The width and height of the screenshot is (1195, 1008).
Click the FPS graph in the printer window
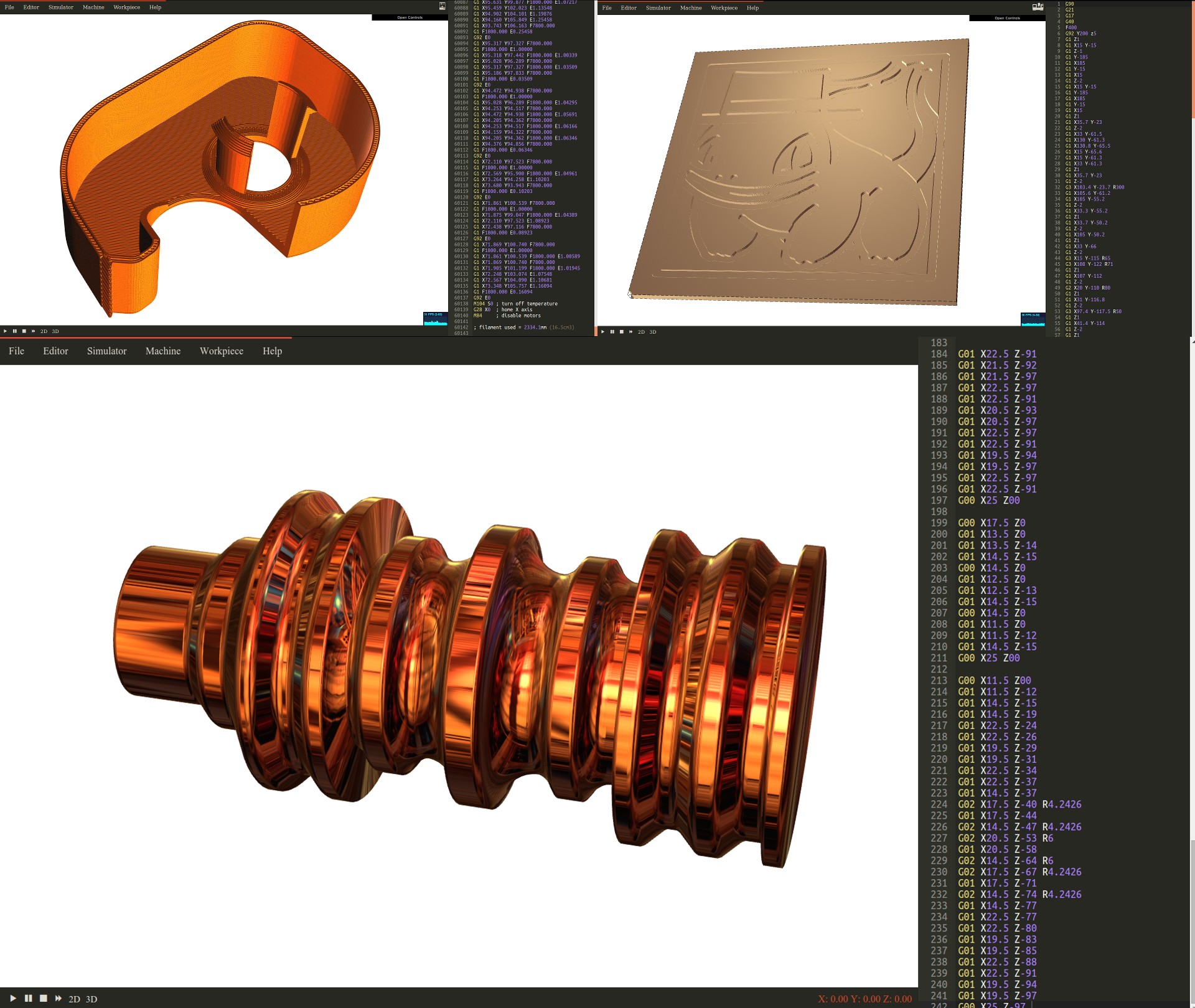435,318
